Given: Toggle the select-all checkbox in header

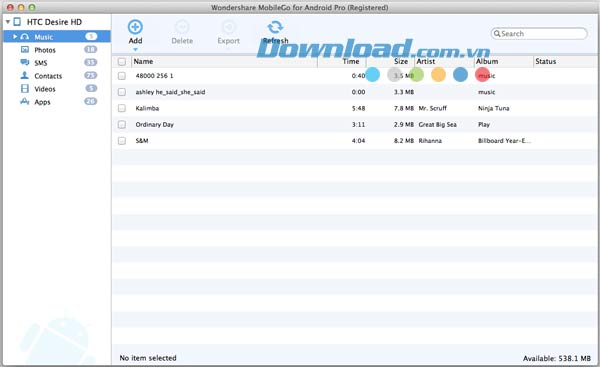Looking at the screenshot, I should 122,62.
